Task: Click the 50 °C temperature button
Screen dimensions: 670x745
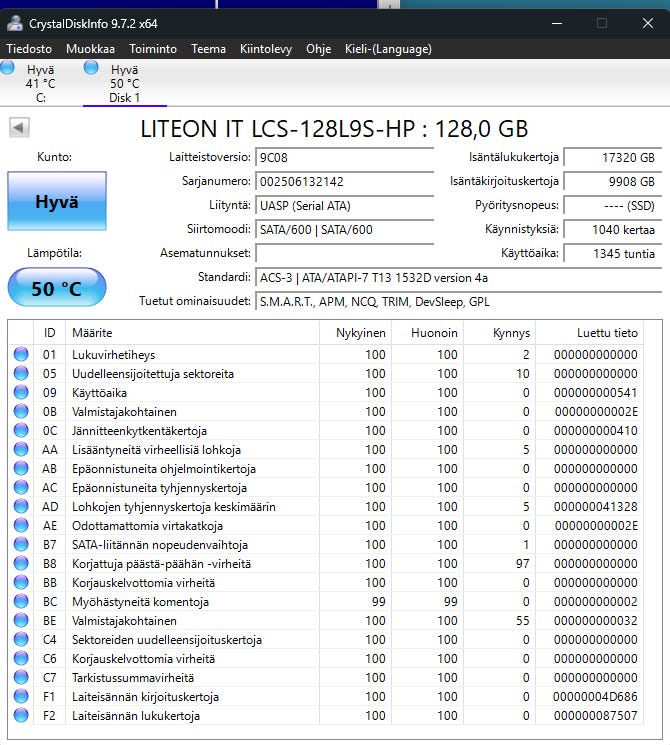Action: 57,288
